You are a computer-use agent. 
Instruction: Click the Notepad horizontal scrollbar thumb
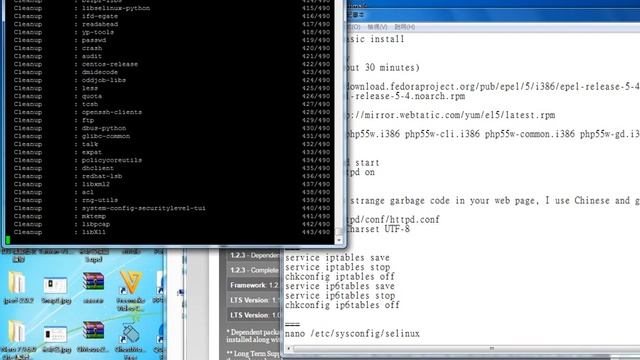490,349
